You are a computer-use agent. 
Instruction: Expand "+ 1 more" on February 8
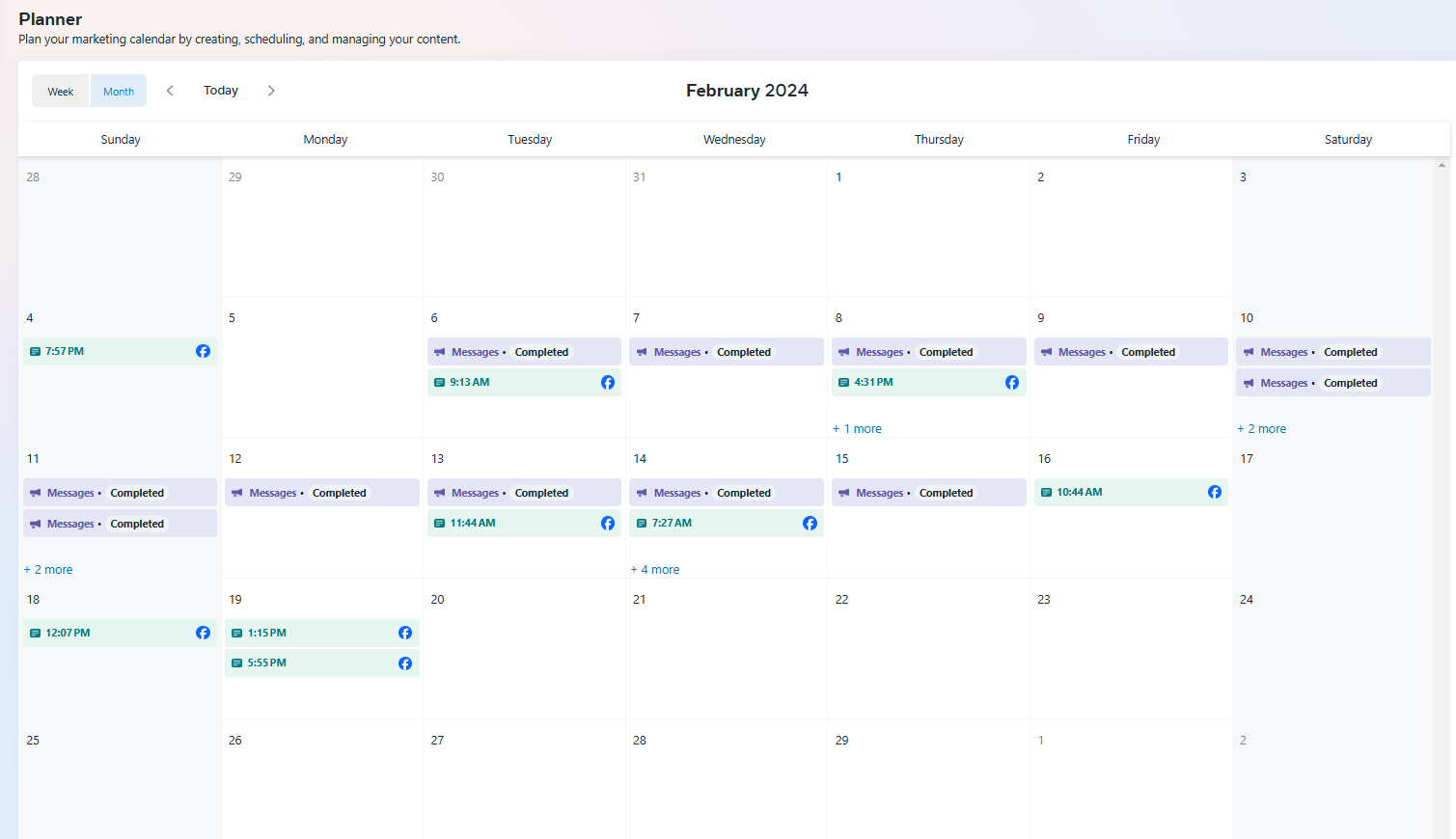857,429
